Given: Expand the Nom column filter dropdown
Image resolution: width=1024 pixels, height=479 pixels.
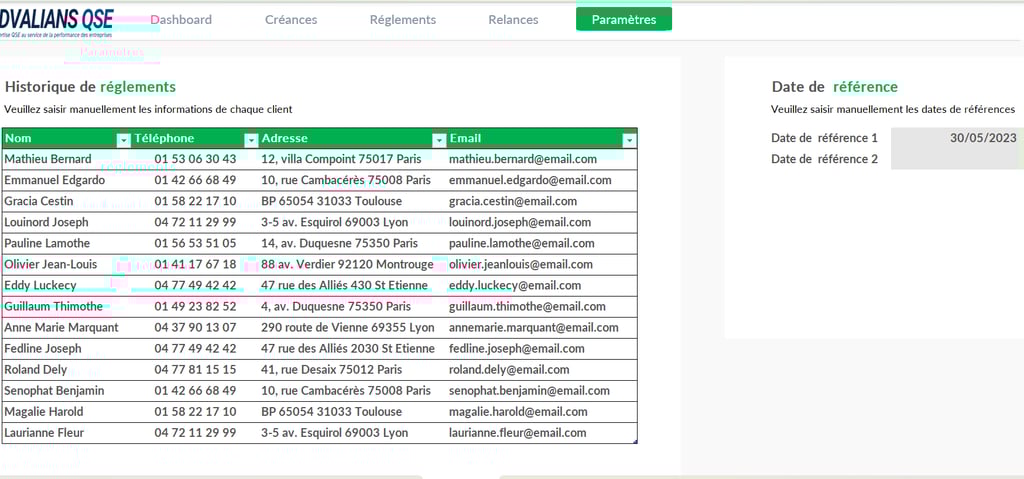Looking at the screenshot, I should point(123,140).
